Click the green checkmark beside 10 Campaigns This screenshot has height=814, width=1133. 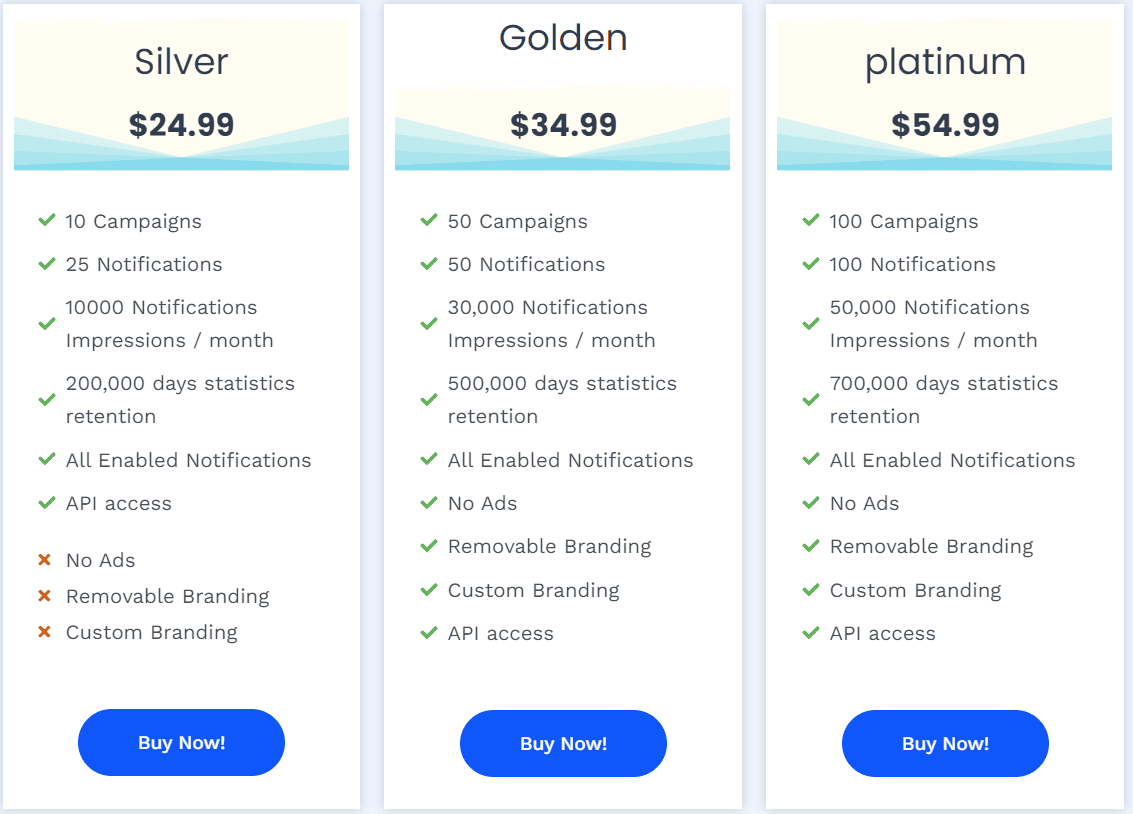point(46,222)
